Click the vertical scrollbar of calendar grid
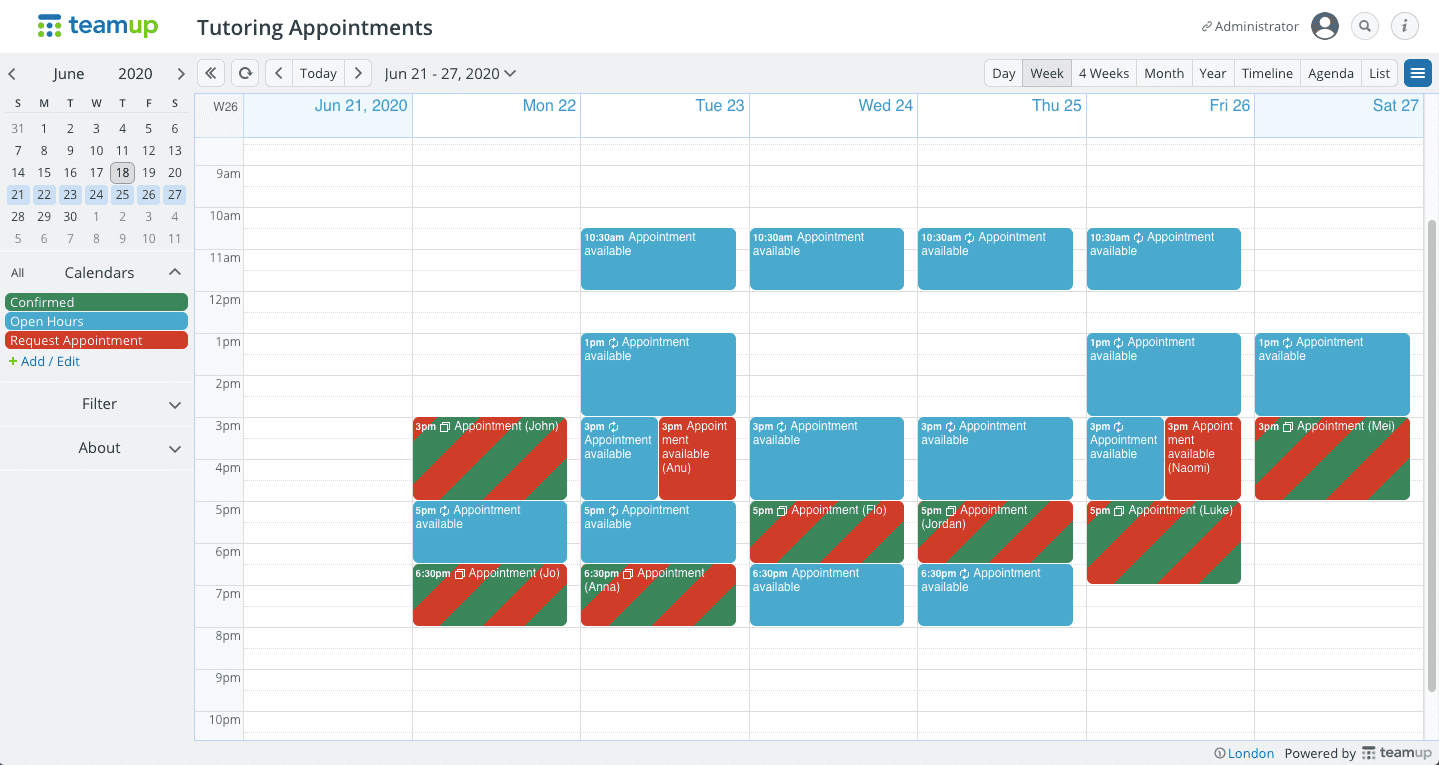The image size is (1439, 765). (1431, 455)
